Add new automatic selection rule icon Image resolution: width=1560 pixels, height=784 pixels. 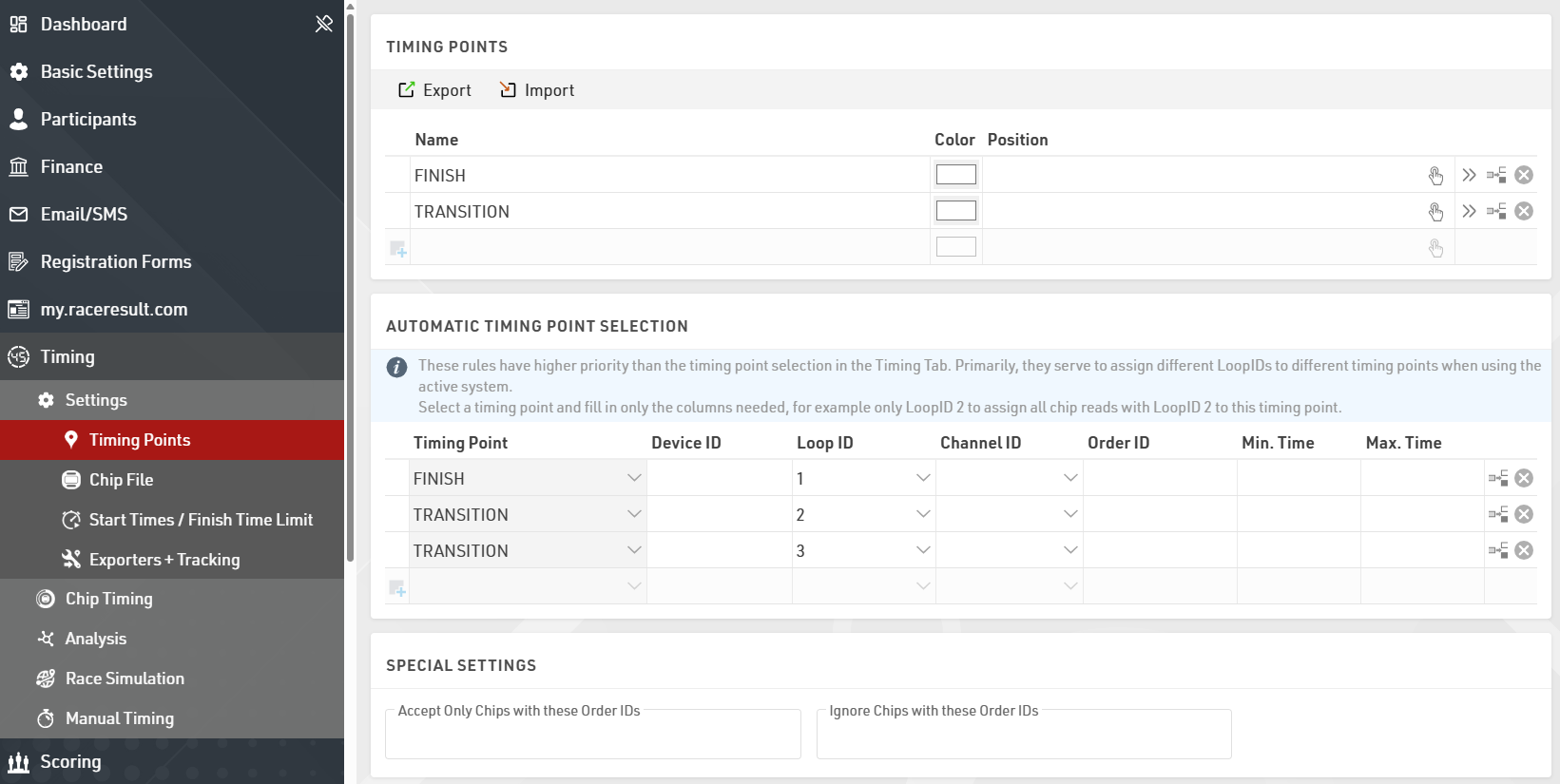coord(398,588)
